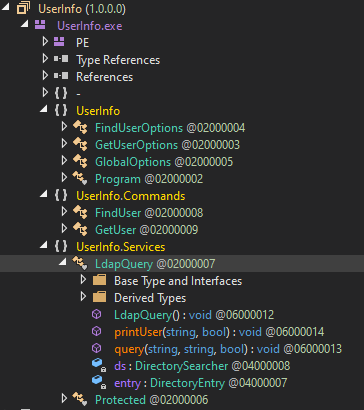Expand the Protected class node

(64, 398)
